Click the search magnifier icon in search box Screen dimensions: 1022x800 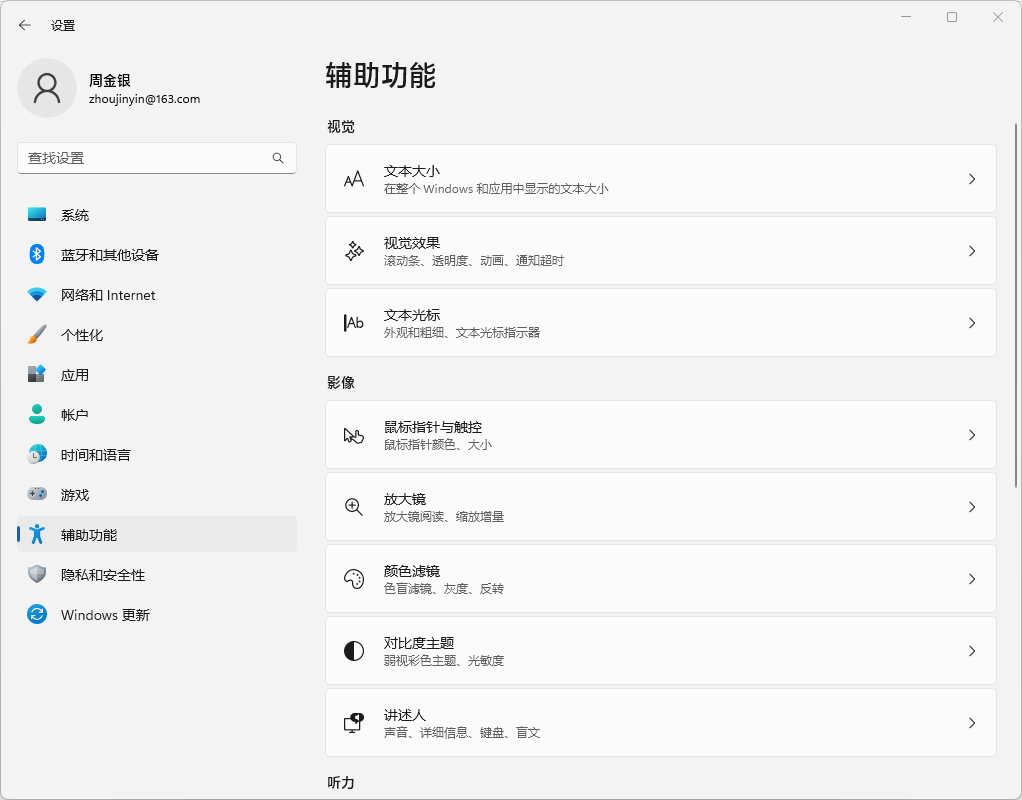(278, 158)
